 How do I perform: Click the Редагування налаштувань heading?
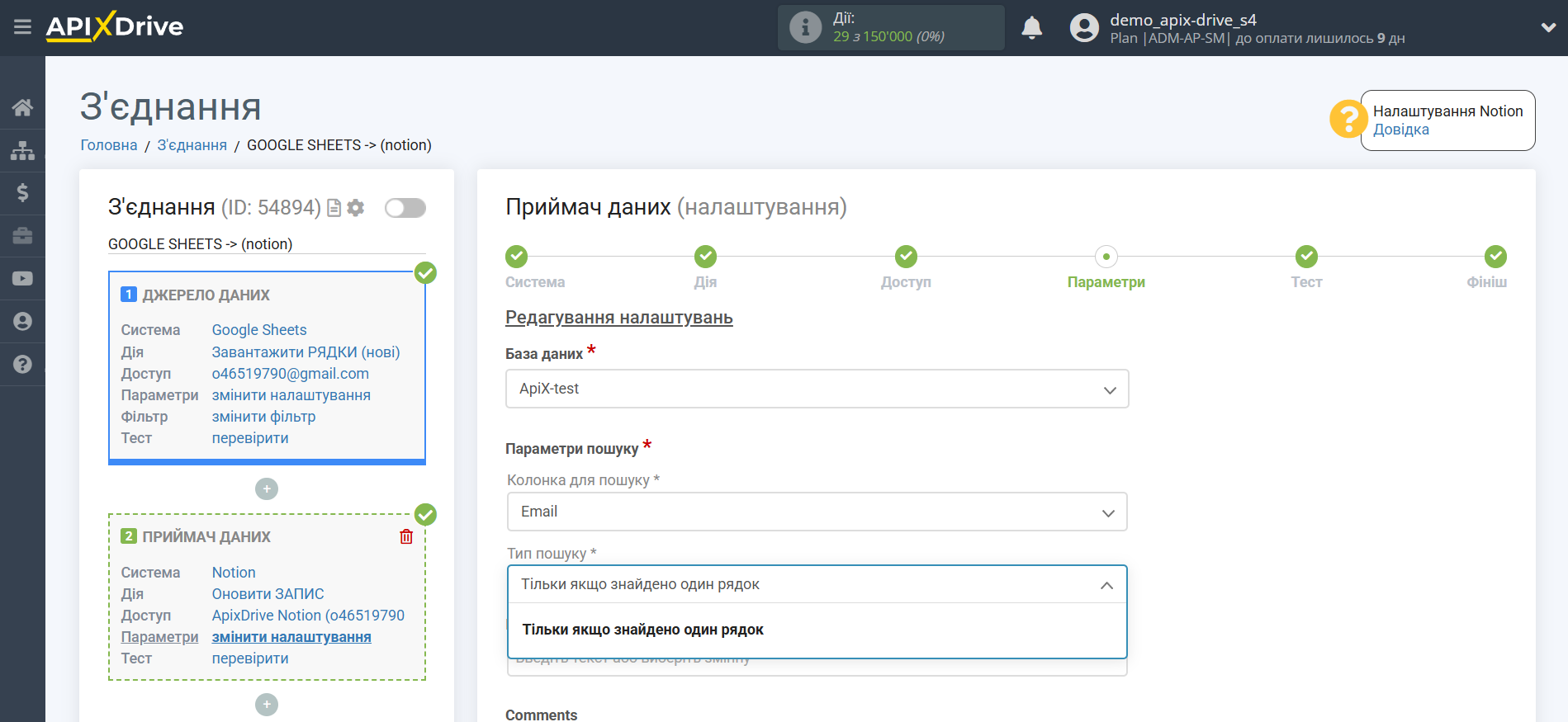pos(619,318)
